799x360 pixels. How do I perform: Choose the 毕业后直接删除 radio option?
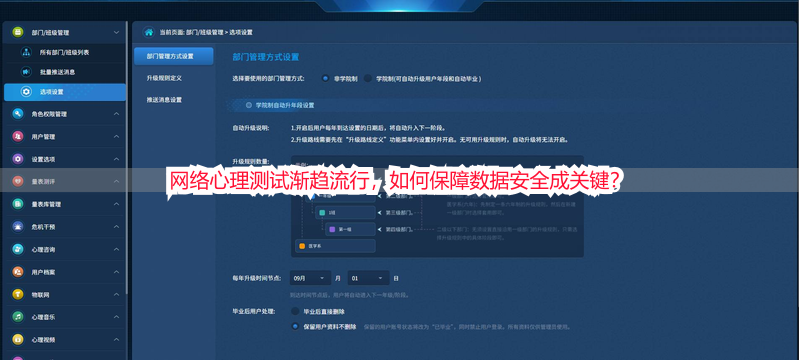click(x=295, y=311)
